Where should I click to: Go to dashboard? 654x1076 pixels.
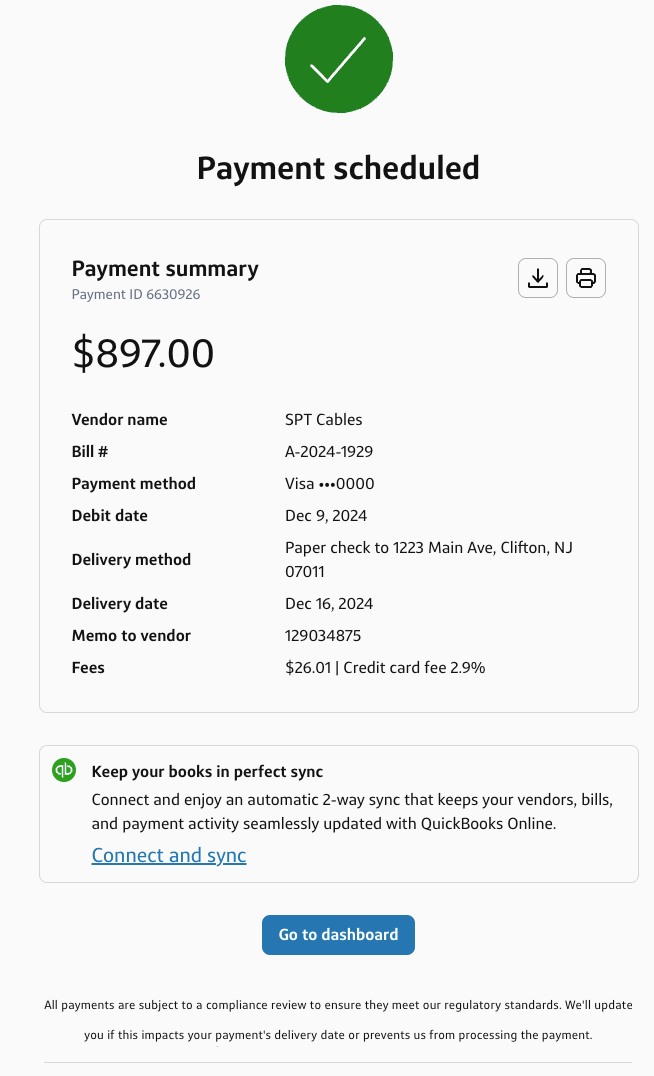(x=338, y=934)
